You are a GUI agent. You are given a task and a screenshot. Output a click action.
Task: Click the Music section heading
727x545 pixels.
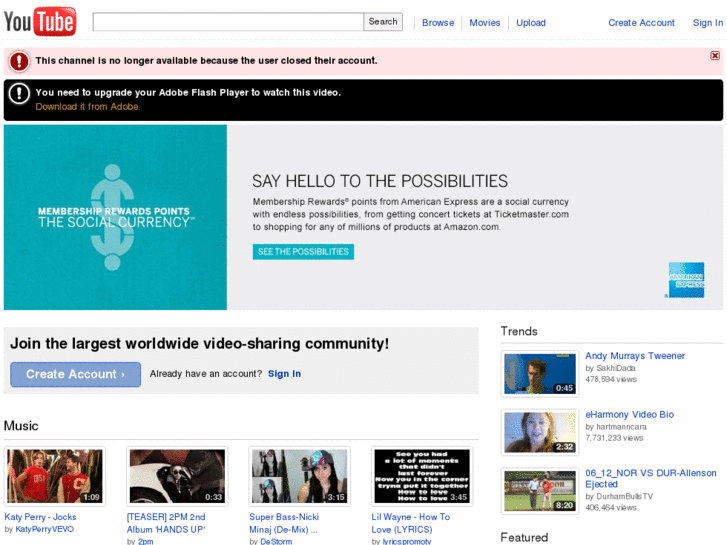[21, 426]
